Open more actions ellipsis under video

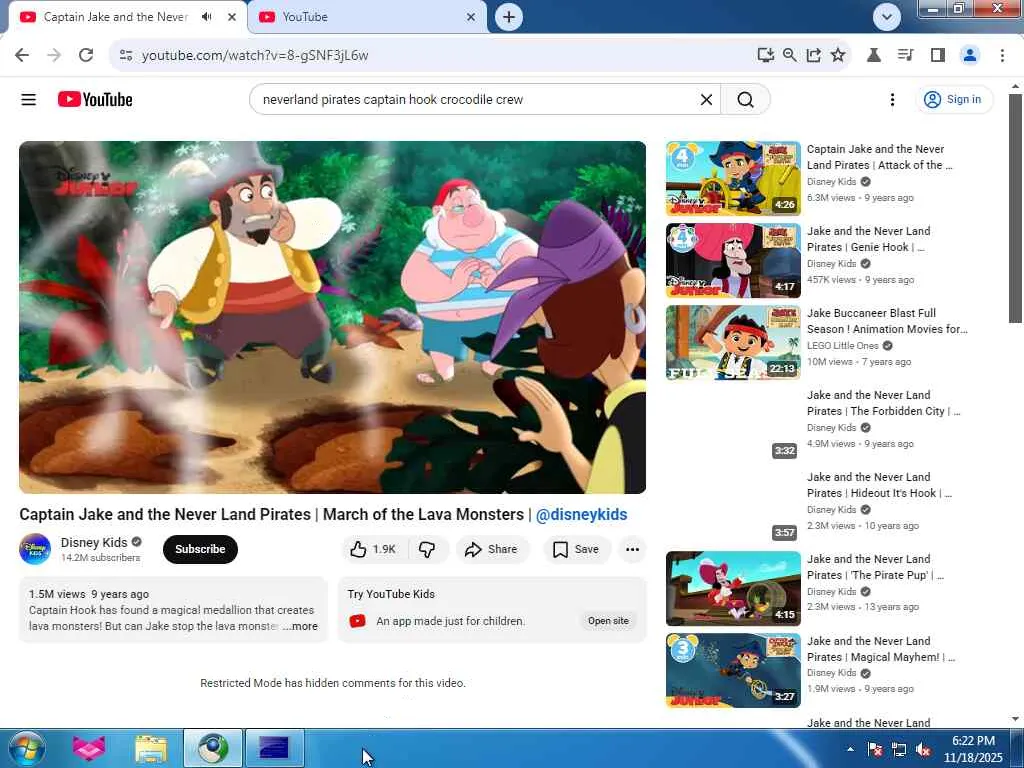pos(632,549)
